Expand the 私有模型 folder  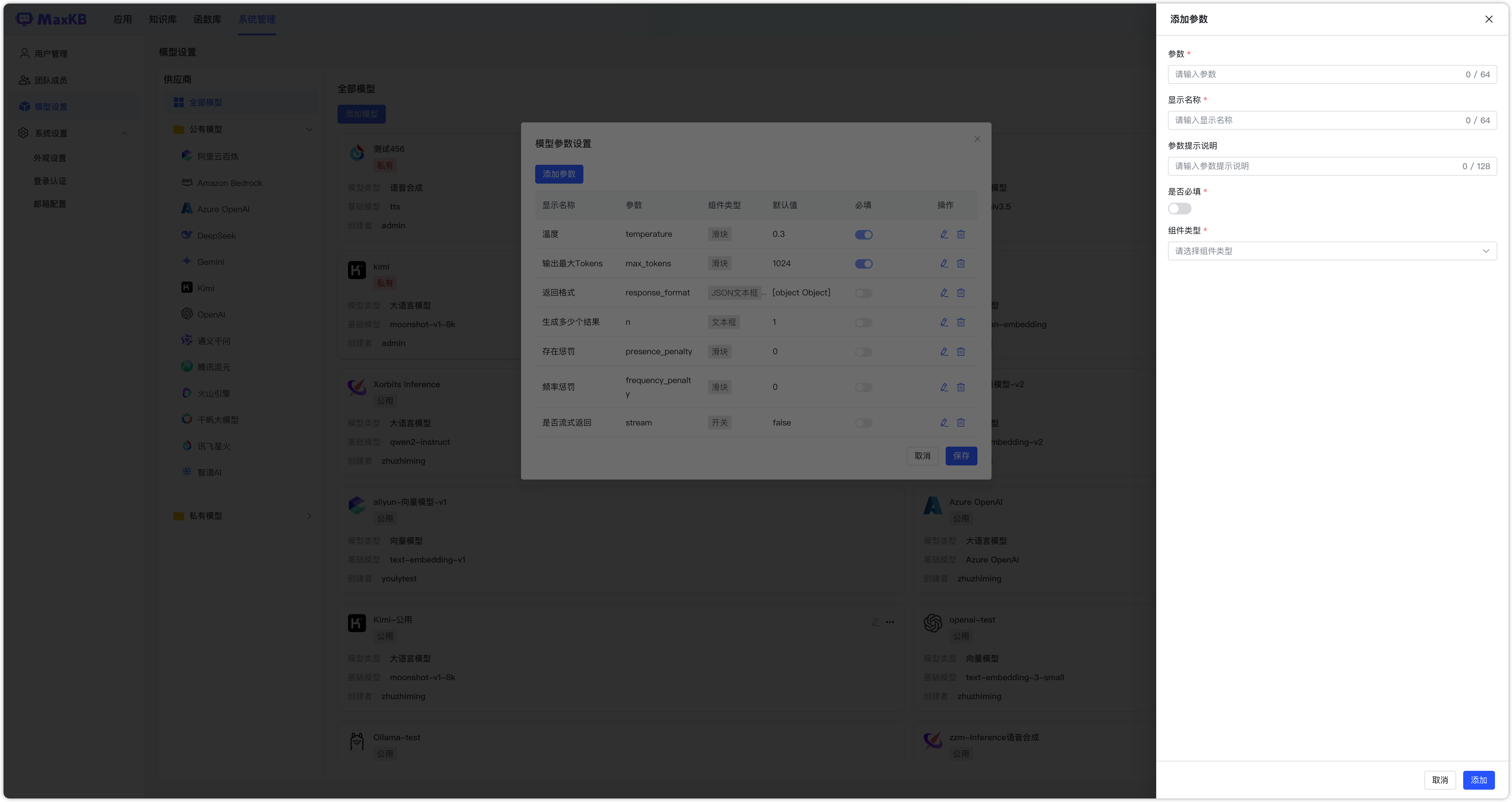(x=309, y=516)
